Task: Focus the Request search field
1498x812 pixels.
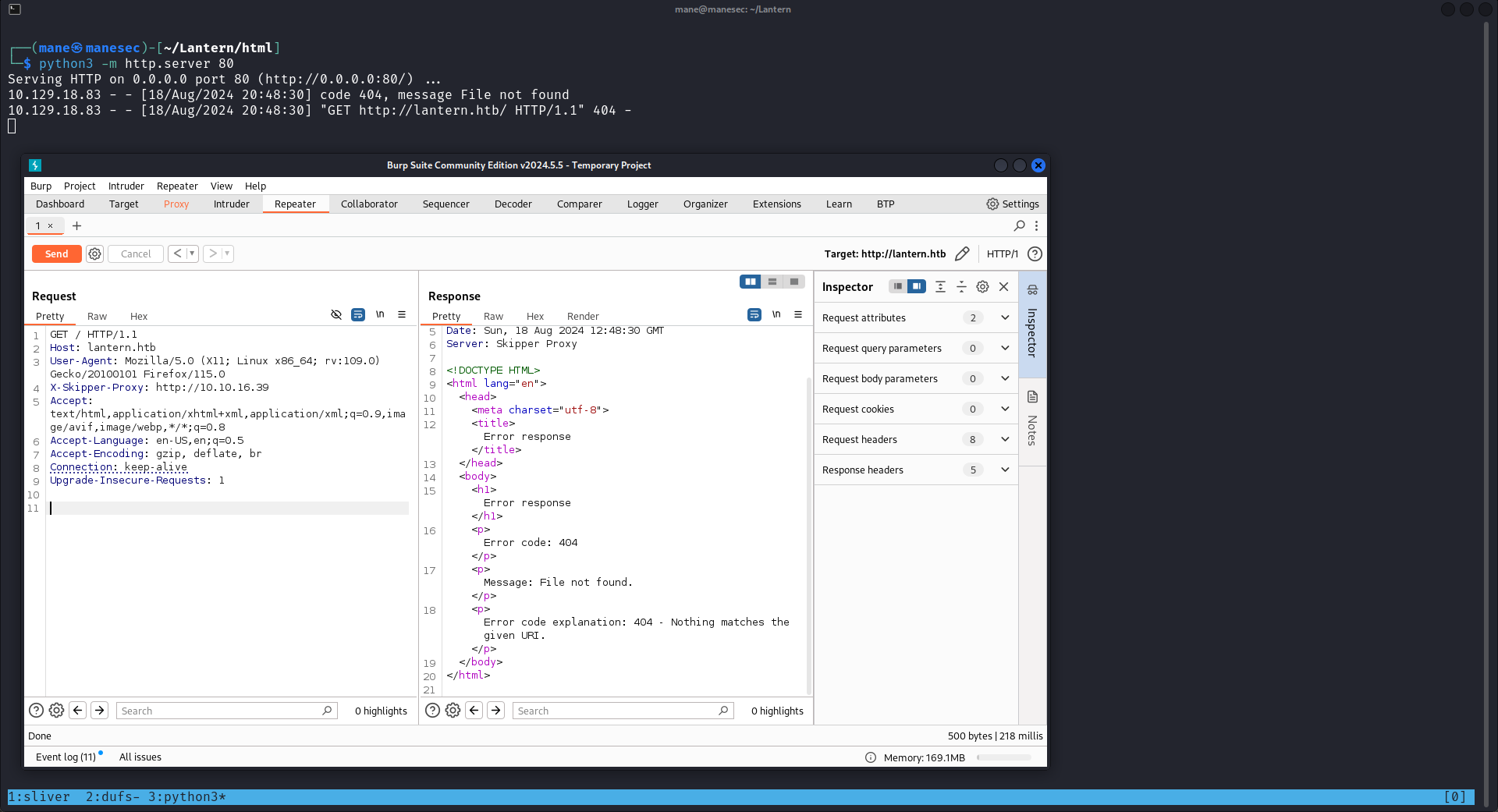Action: click(x=226, y=711)
